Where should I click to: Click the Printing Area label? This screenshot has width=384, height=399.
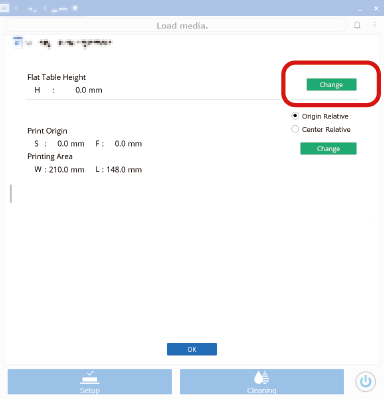pyautogui.click(x=50, y=156)
